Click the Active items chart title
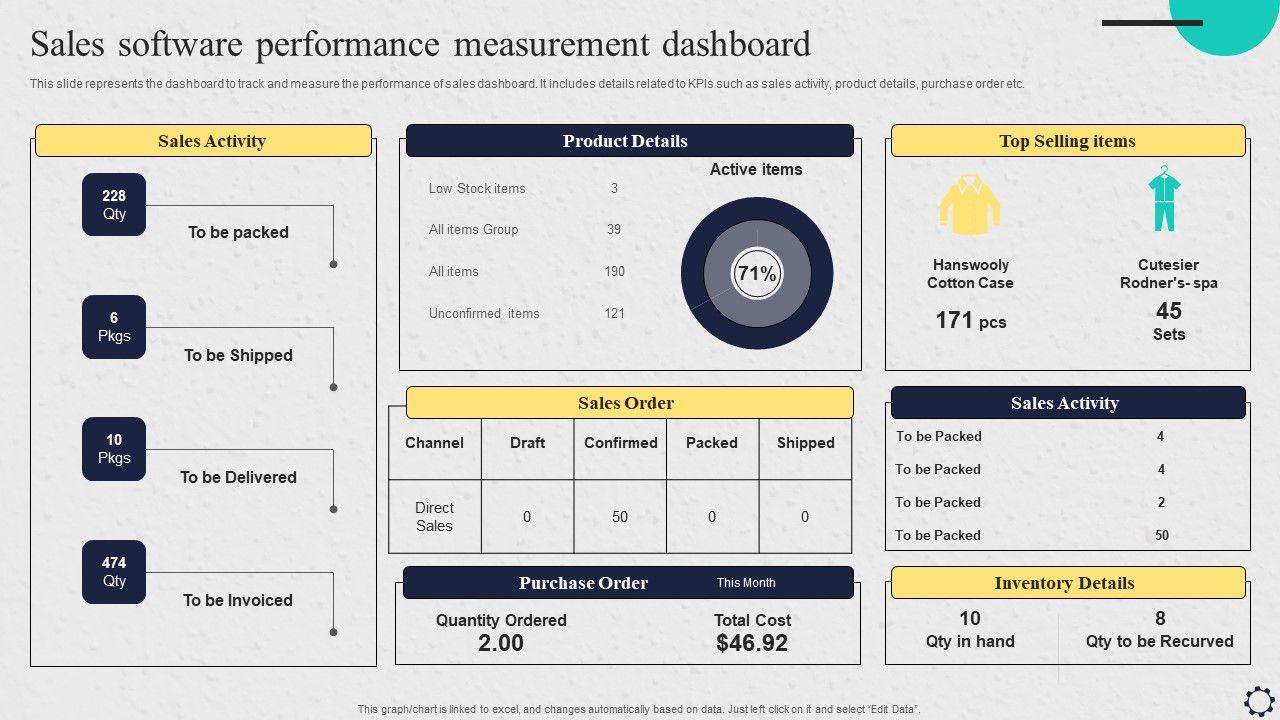Viewport: 1280px width, 720px height. click(x=756, y=169)
